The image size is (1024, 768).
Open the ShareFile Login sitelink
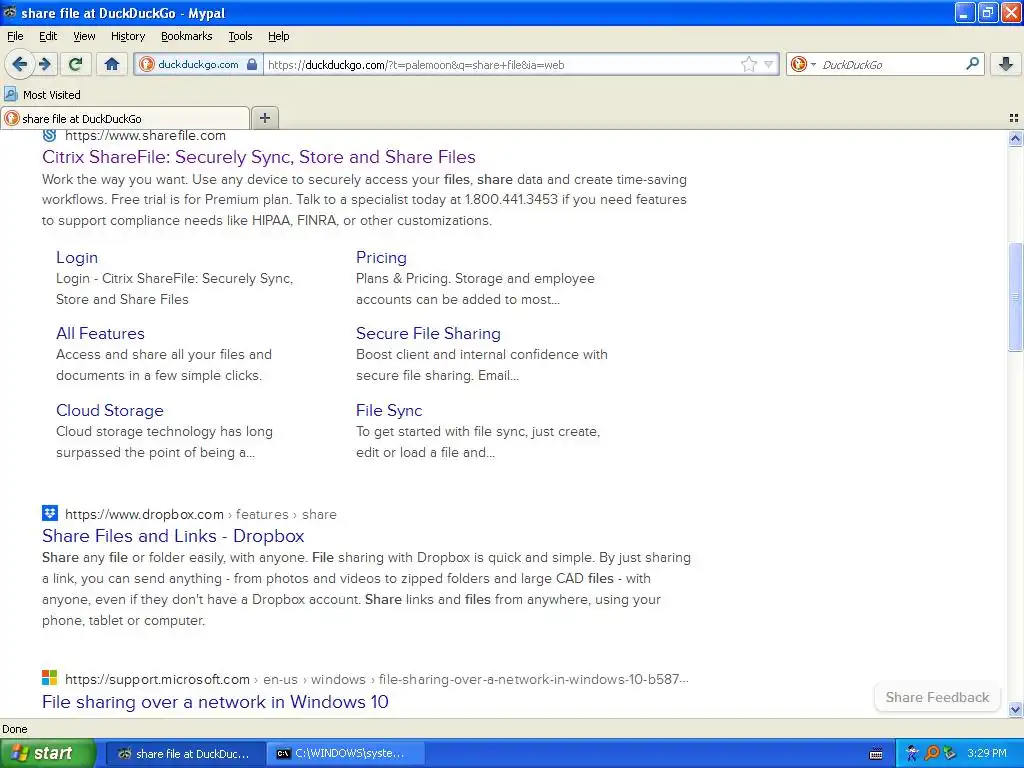point(77,257)
